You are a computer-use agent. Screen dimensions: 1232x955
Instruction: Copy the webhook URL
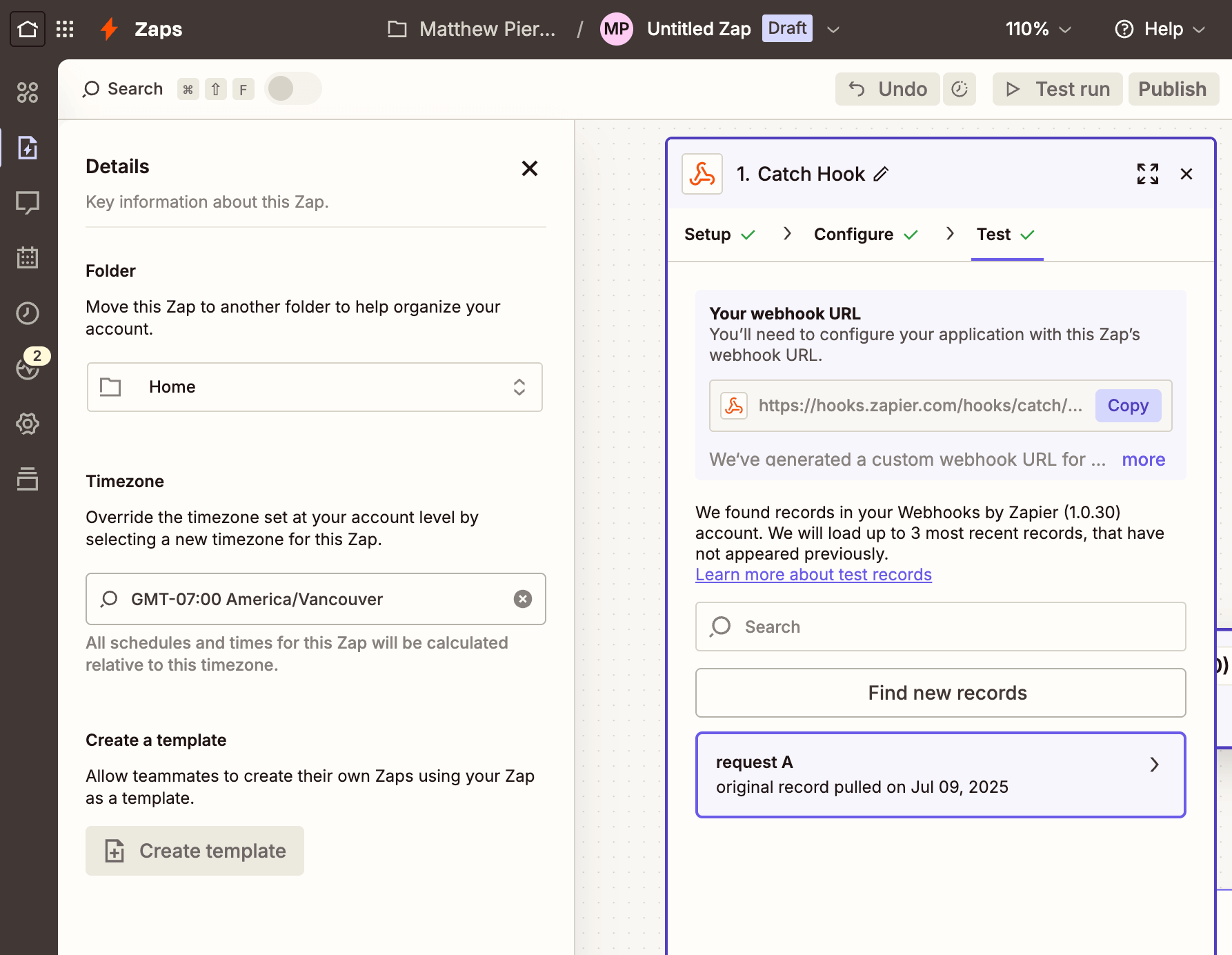[1128, 406]
